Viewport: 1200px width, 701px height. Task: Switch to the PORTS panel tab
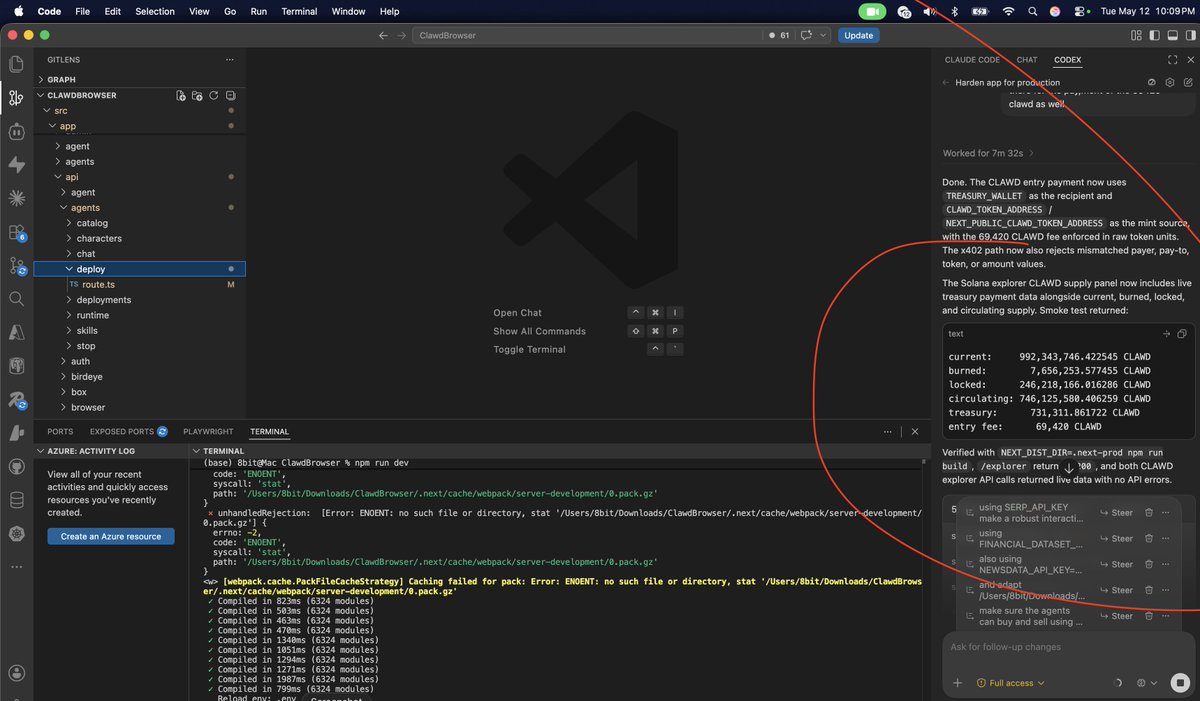[x=60, y=432]
